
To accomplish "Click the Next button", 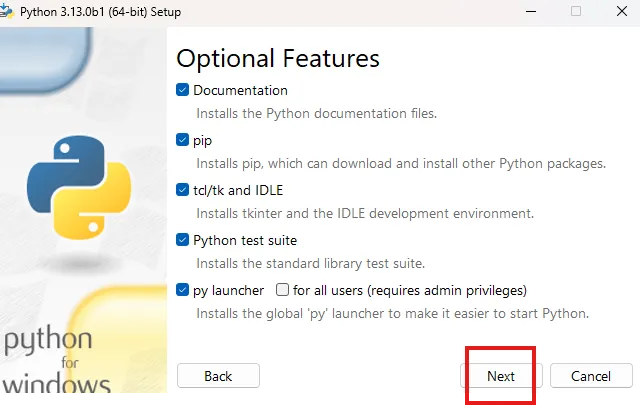I will (x=501, y=376).
